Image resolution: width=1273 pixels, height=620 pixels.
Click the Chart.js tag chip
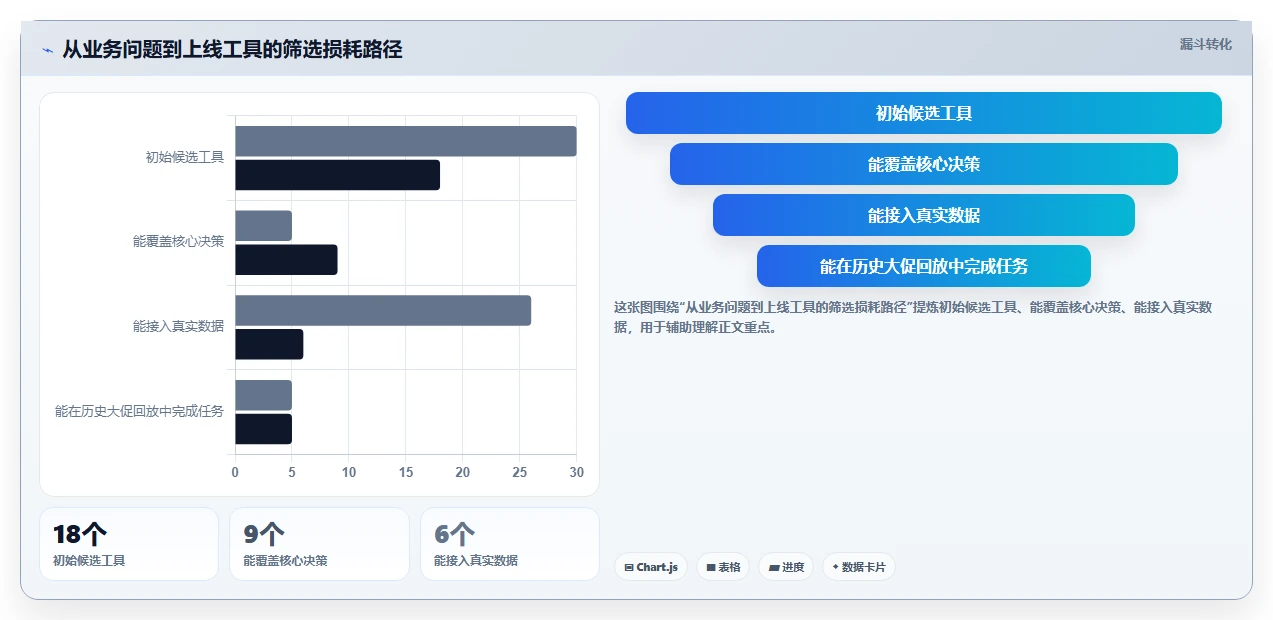click(651, 567)
